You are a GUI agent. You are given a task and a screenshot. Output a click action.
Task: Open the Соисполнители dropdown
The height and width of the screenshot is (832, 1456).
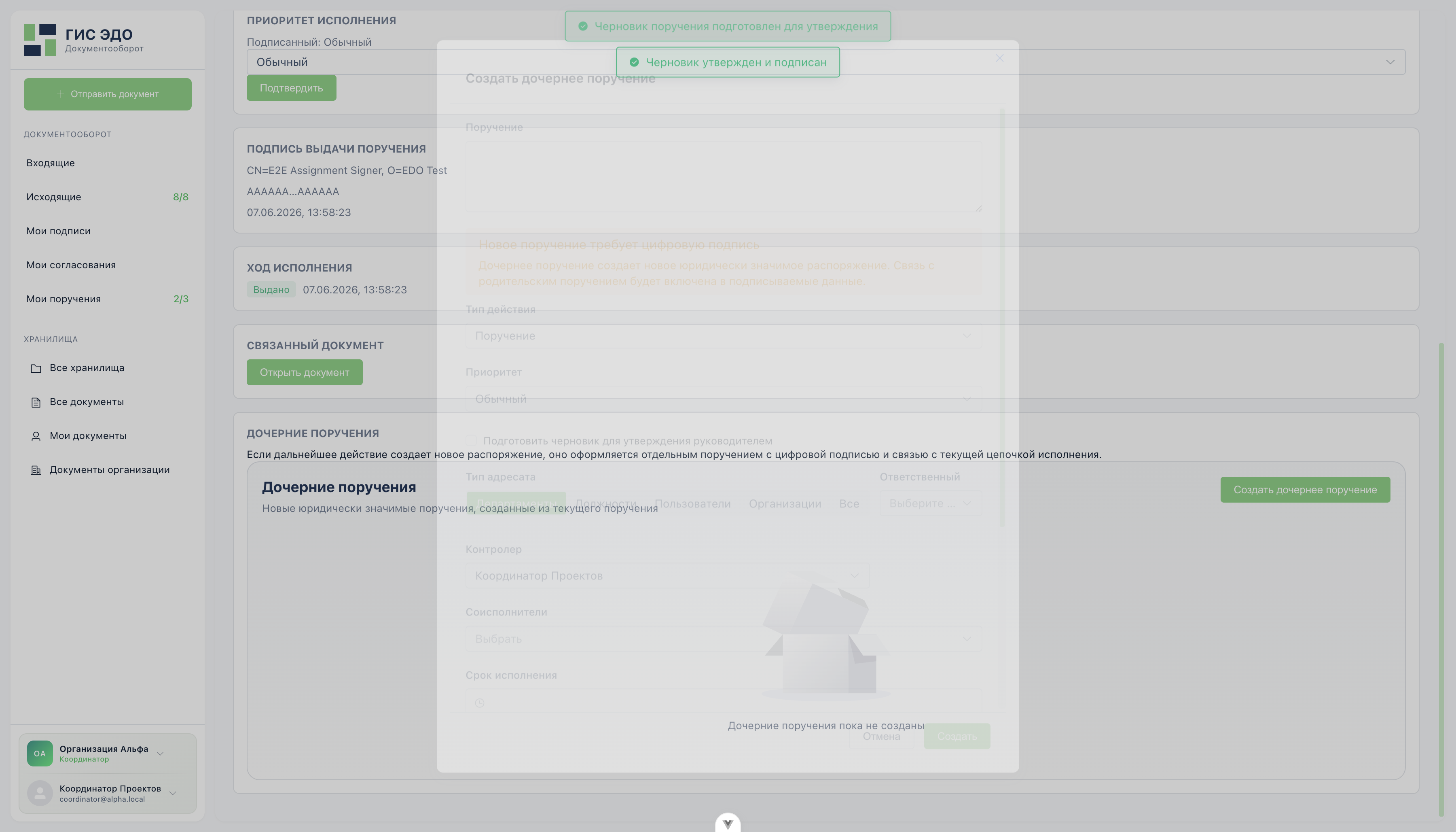click(724, 638)
